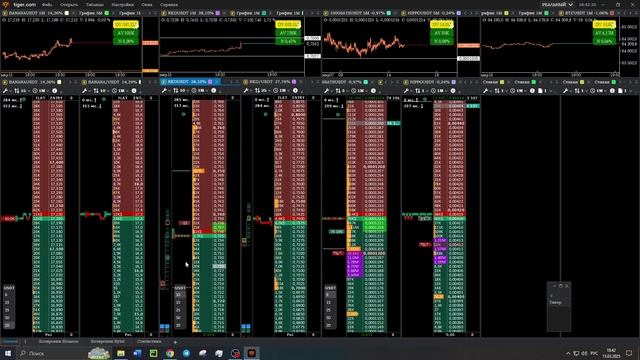Click green AV badge on REDUSDT chart
Image resolution: width=640 pixels, height=360 pixels.
pyautogui.click(x=288, y=33)
